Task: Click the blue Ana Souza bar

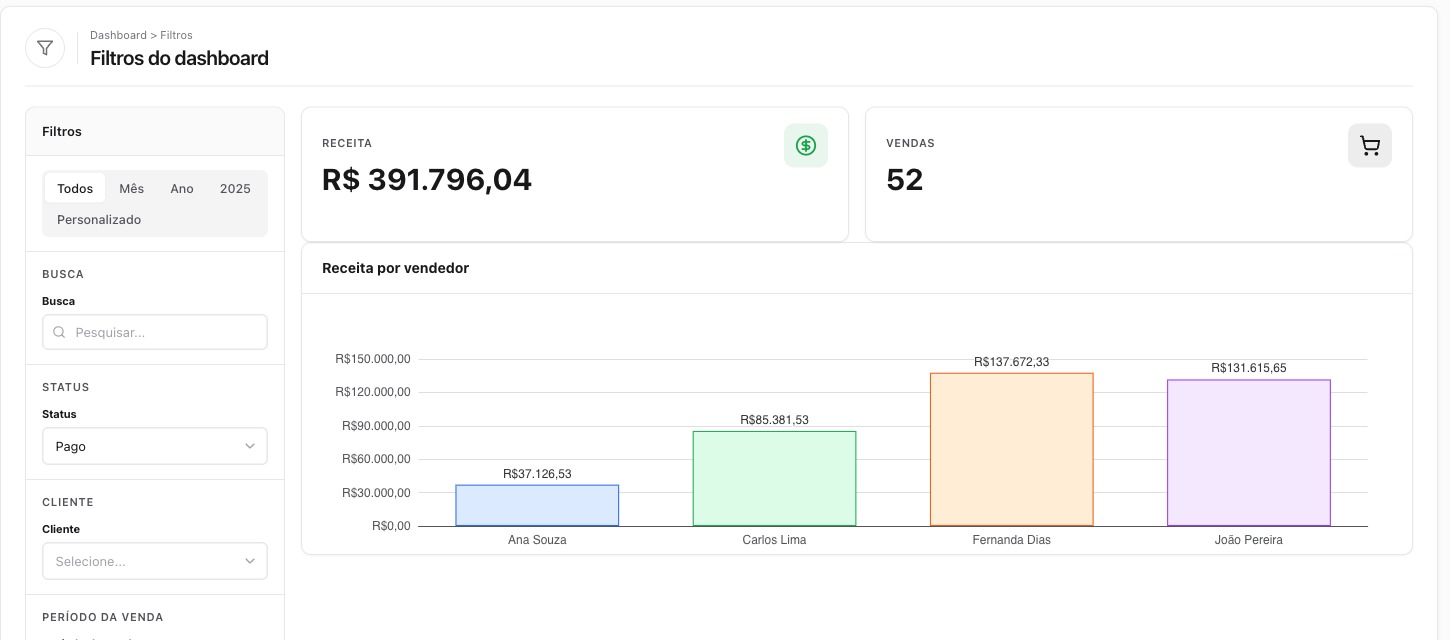Action: point(537,505)
